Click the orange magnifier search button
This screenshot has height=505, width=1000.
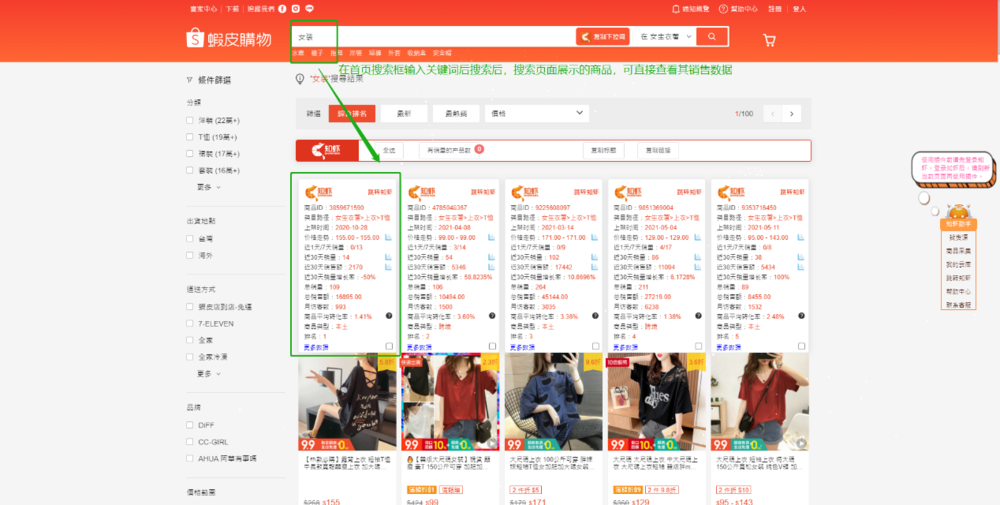coord(712,36)
